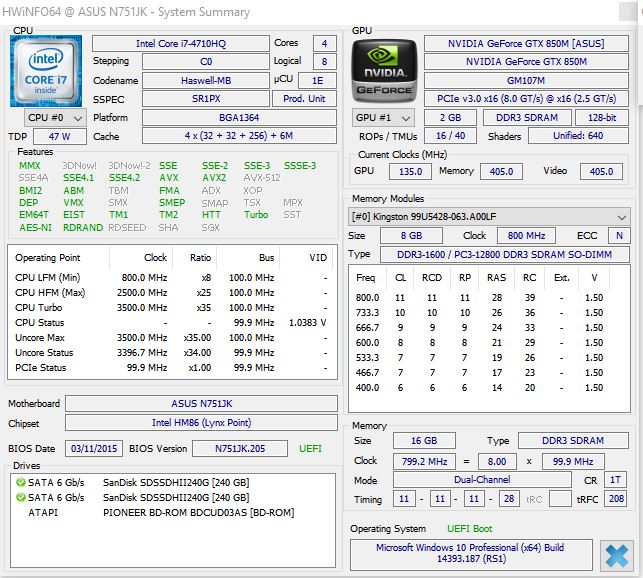Click the ECC N field
This screenshot has width=643, height=578.
(619, 235)
